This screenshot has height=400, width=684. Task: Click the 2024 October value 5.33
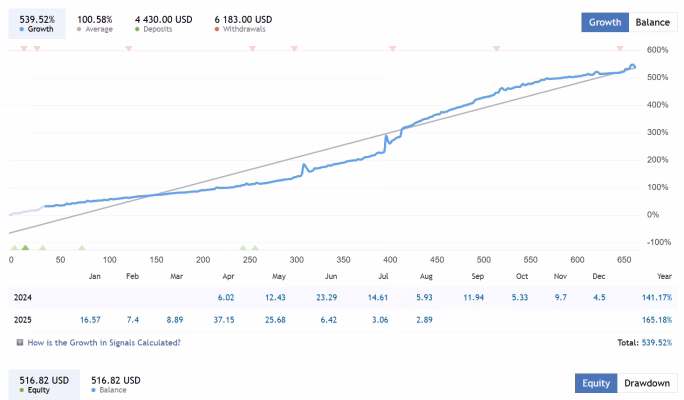click(x=520, y=297)
